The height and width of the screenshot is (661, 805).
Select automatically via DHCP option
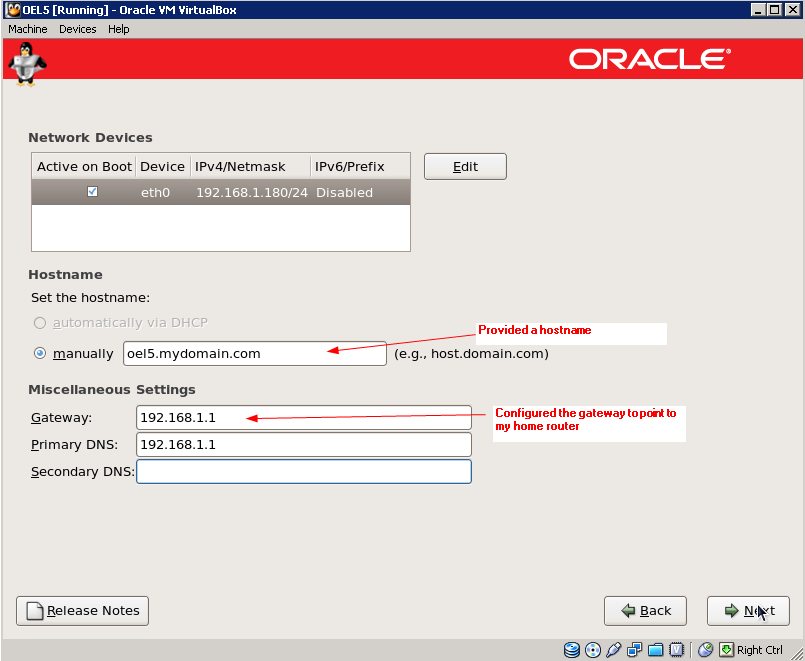(x=39, y=323)
